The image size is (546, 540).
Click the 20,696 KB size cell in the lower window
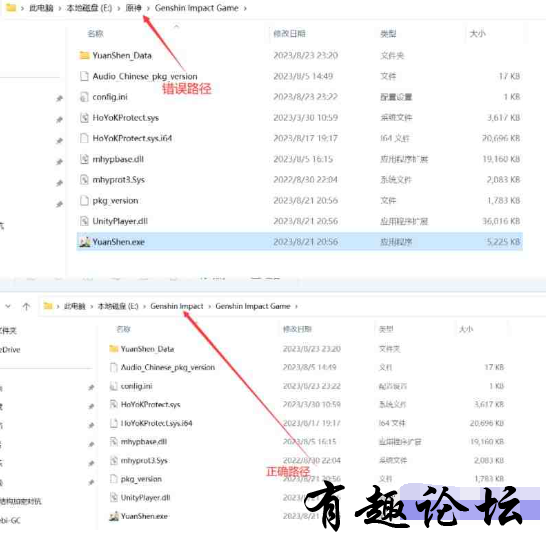(x=487, y=423)
